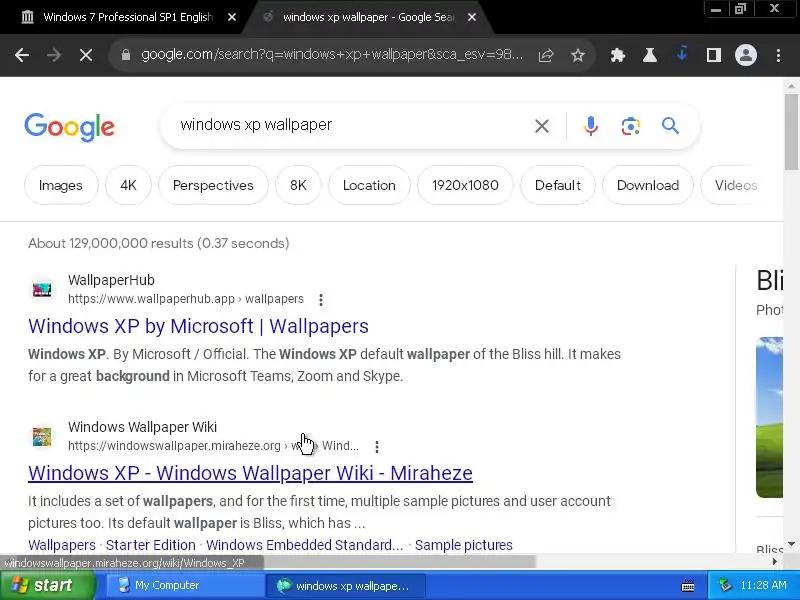Viewport: 800px width, 600px height.
Task: Search by image camera icon
Action: point(631,126)
